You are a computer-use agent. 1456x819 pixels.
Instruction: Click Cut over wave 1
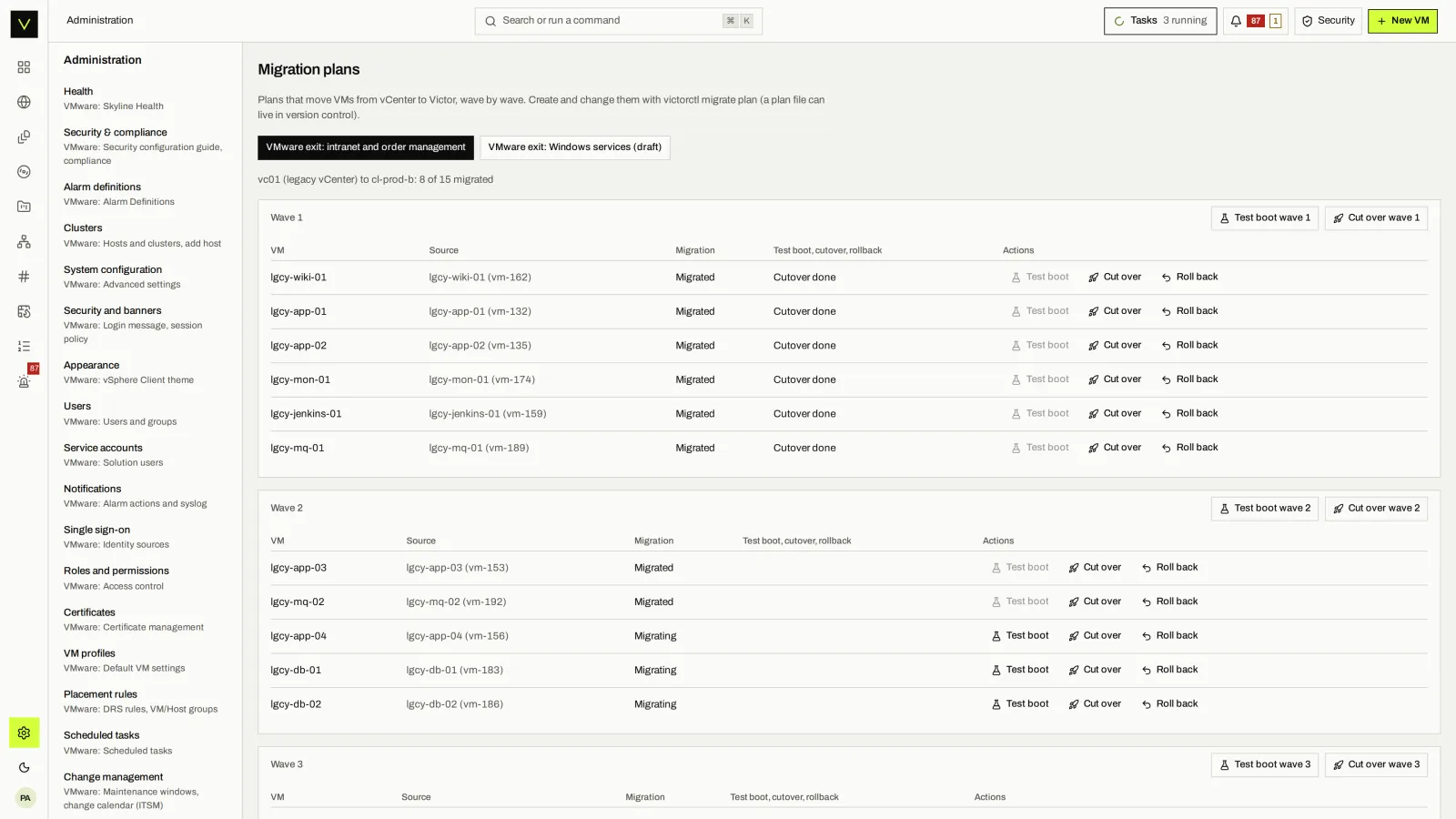pyautogui.click(x=1376, y=218)
